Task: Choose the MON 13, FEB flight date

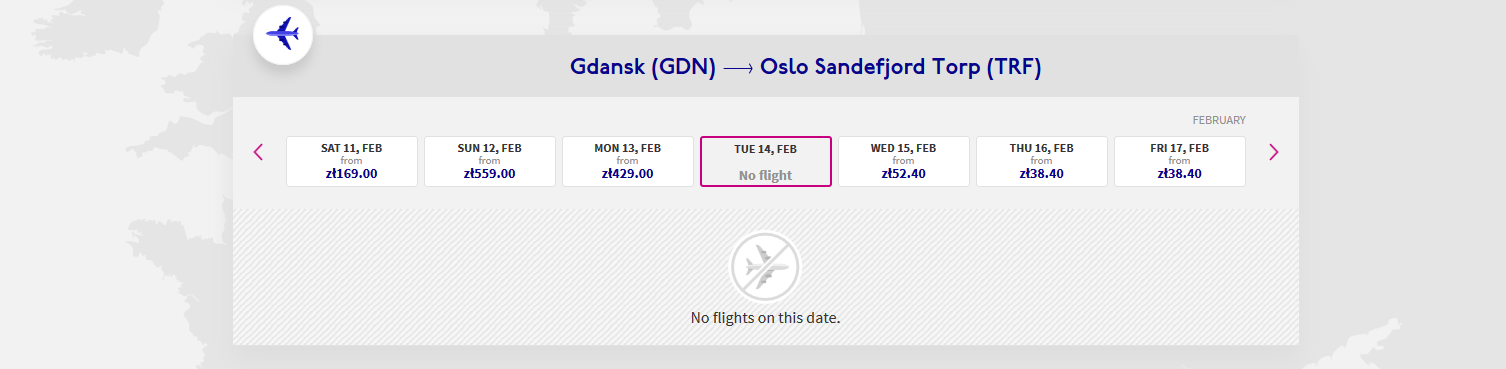Action: [628, 161]
